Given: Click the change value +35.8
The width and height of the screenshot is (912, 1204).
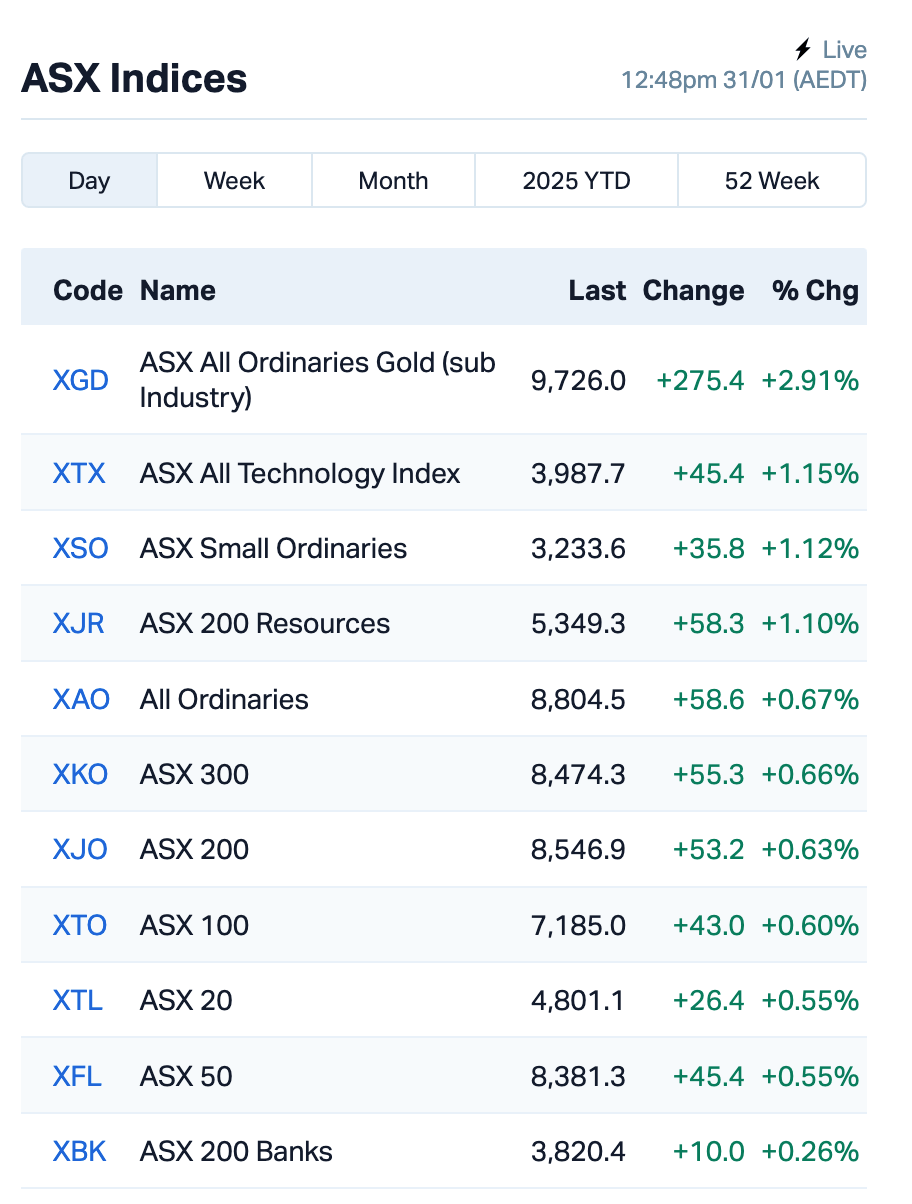Looking at the screenshot, I should click(x=709, y=549).
